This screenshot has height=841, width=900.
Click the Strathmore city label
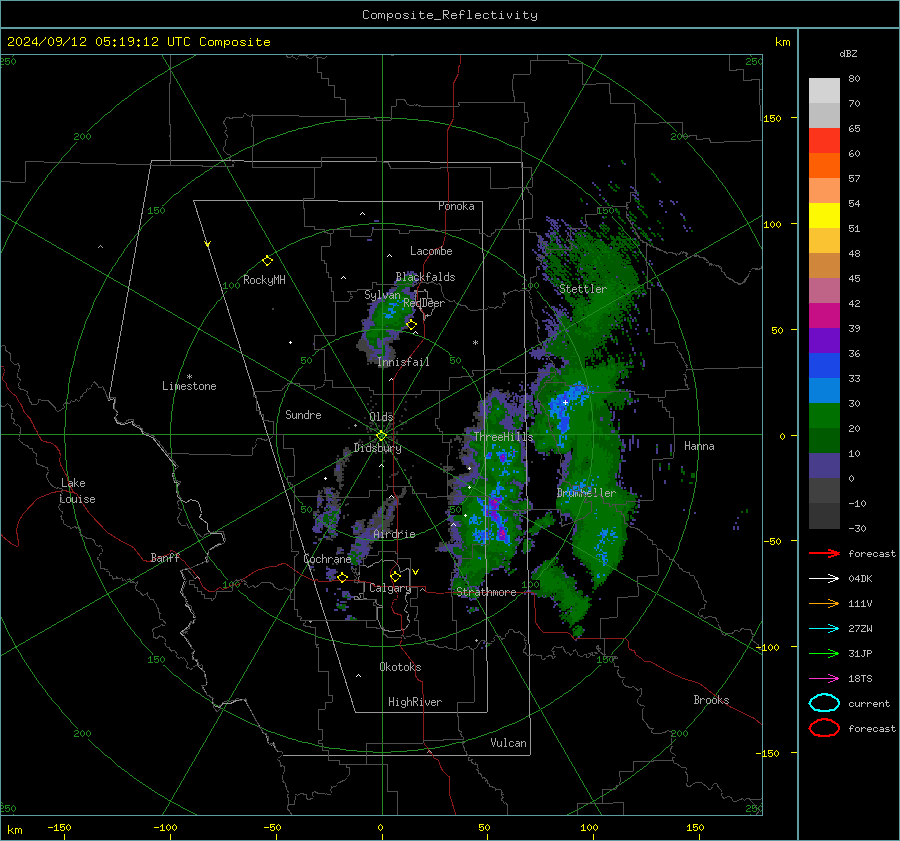(486, 592)
